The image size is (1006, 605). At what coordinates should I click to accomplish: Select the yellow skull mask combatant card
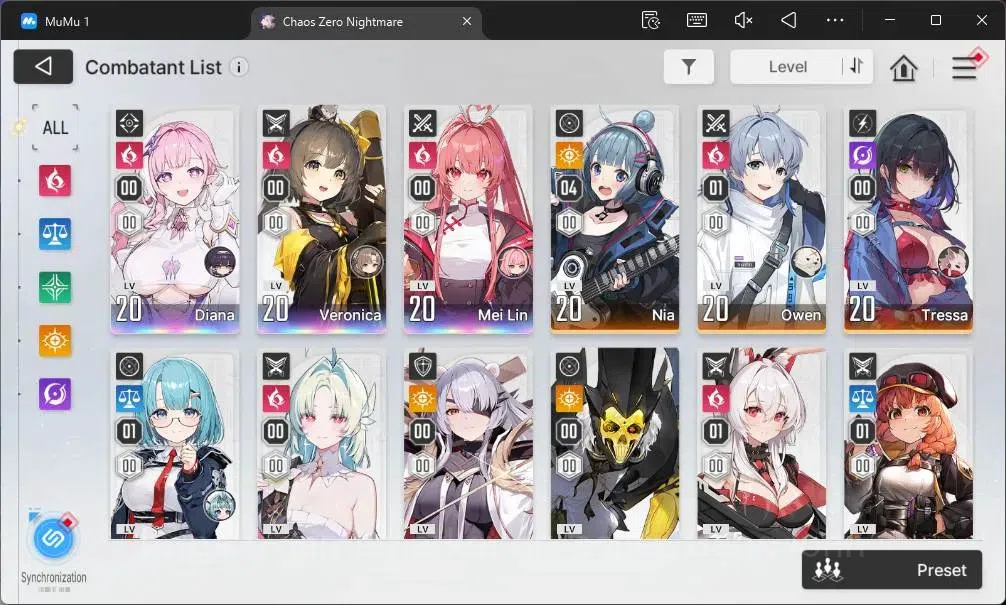coord(615,444)
